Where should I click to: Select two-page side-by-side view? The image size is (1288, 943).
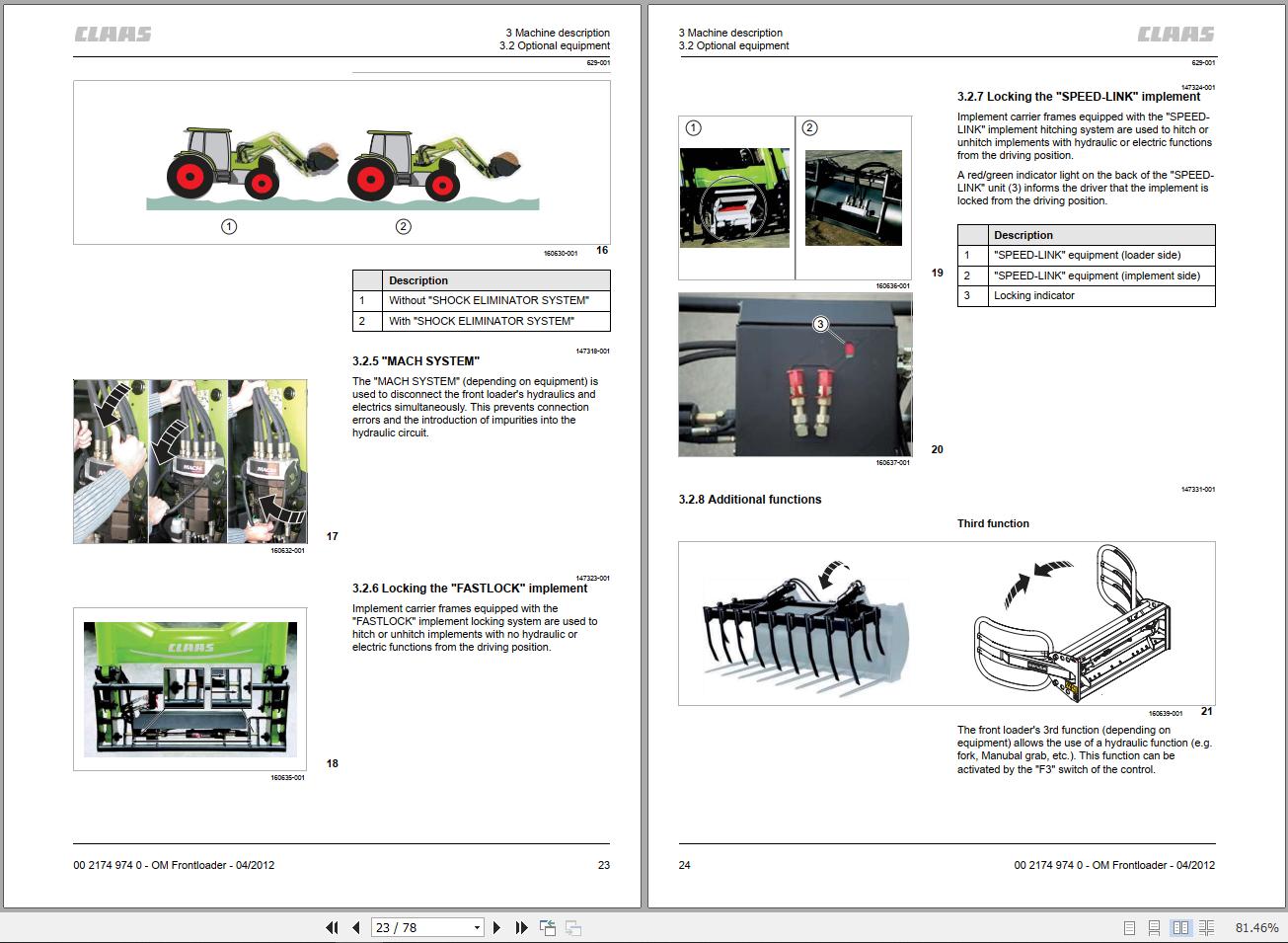[1180, 928]
